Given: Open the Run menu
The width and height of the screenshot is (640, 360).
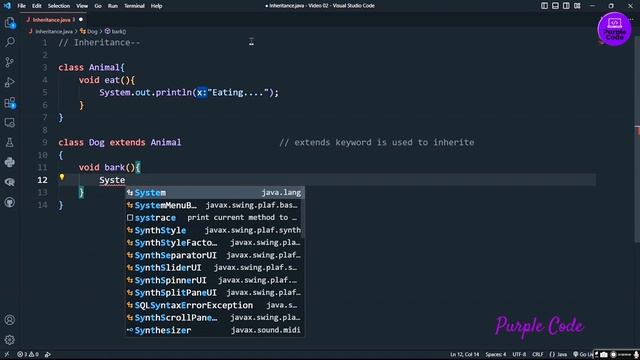Looking at the screenshot, I should [x=113, y=6].
